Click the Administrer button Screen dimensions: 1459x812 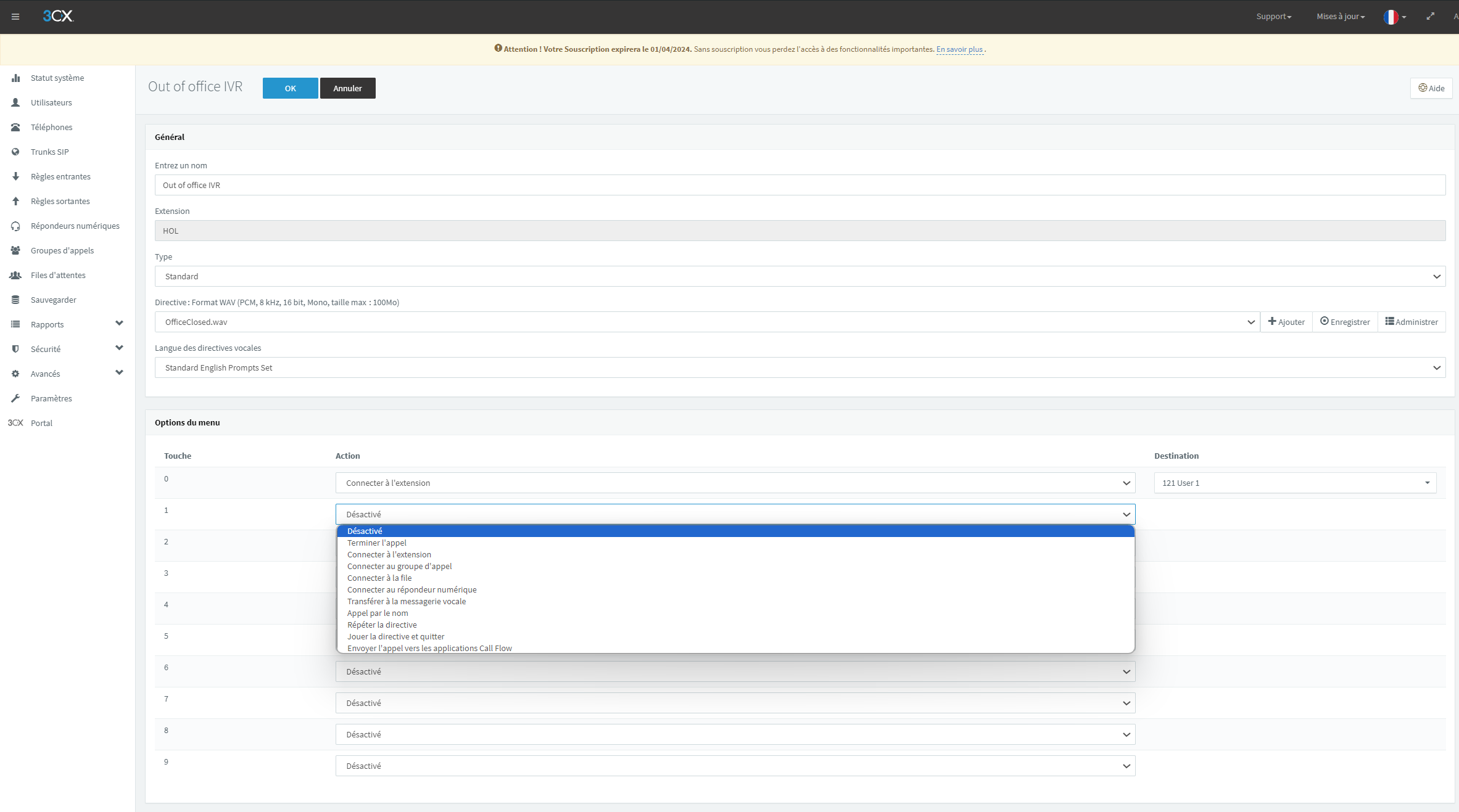1411,322
